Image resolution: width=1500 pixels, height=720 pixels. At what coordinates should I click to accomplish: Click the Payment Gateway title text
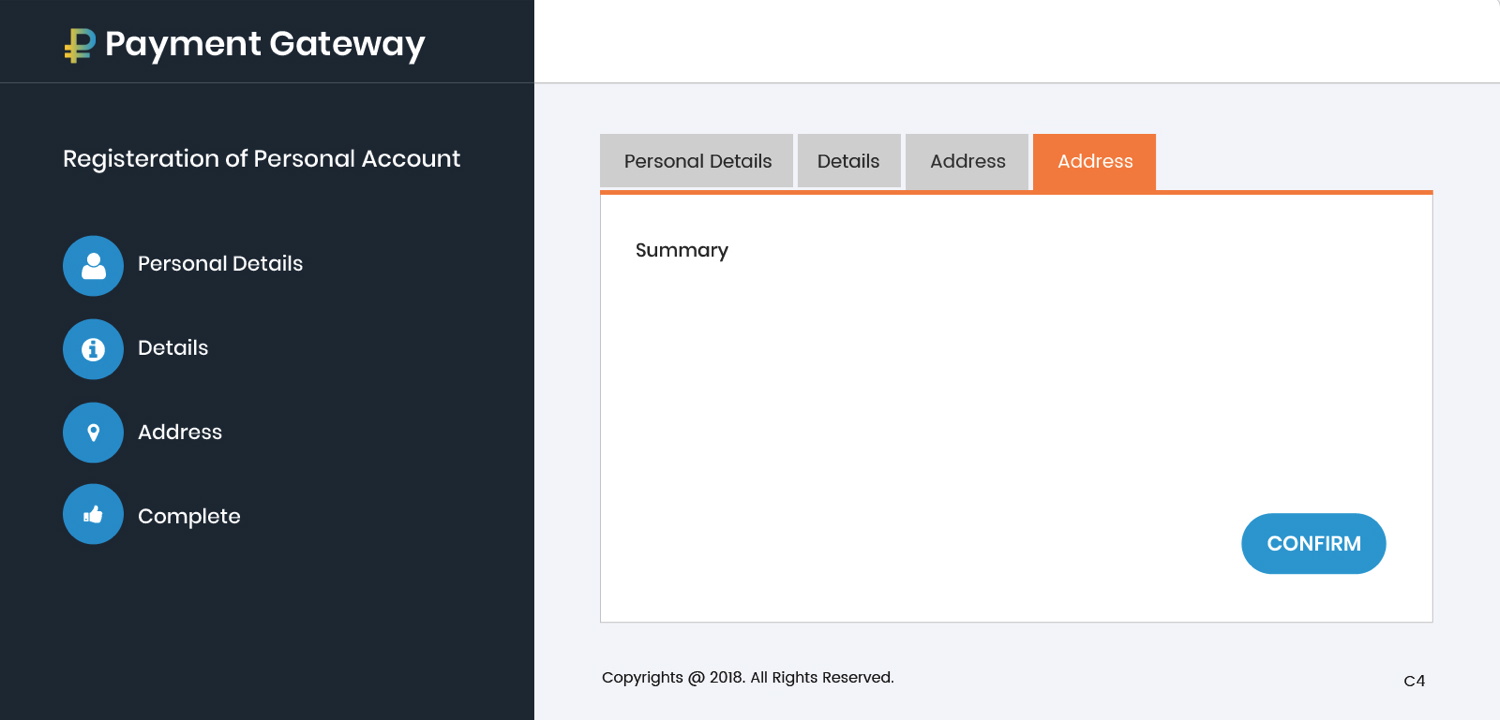tap(265, 44)
